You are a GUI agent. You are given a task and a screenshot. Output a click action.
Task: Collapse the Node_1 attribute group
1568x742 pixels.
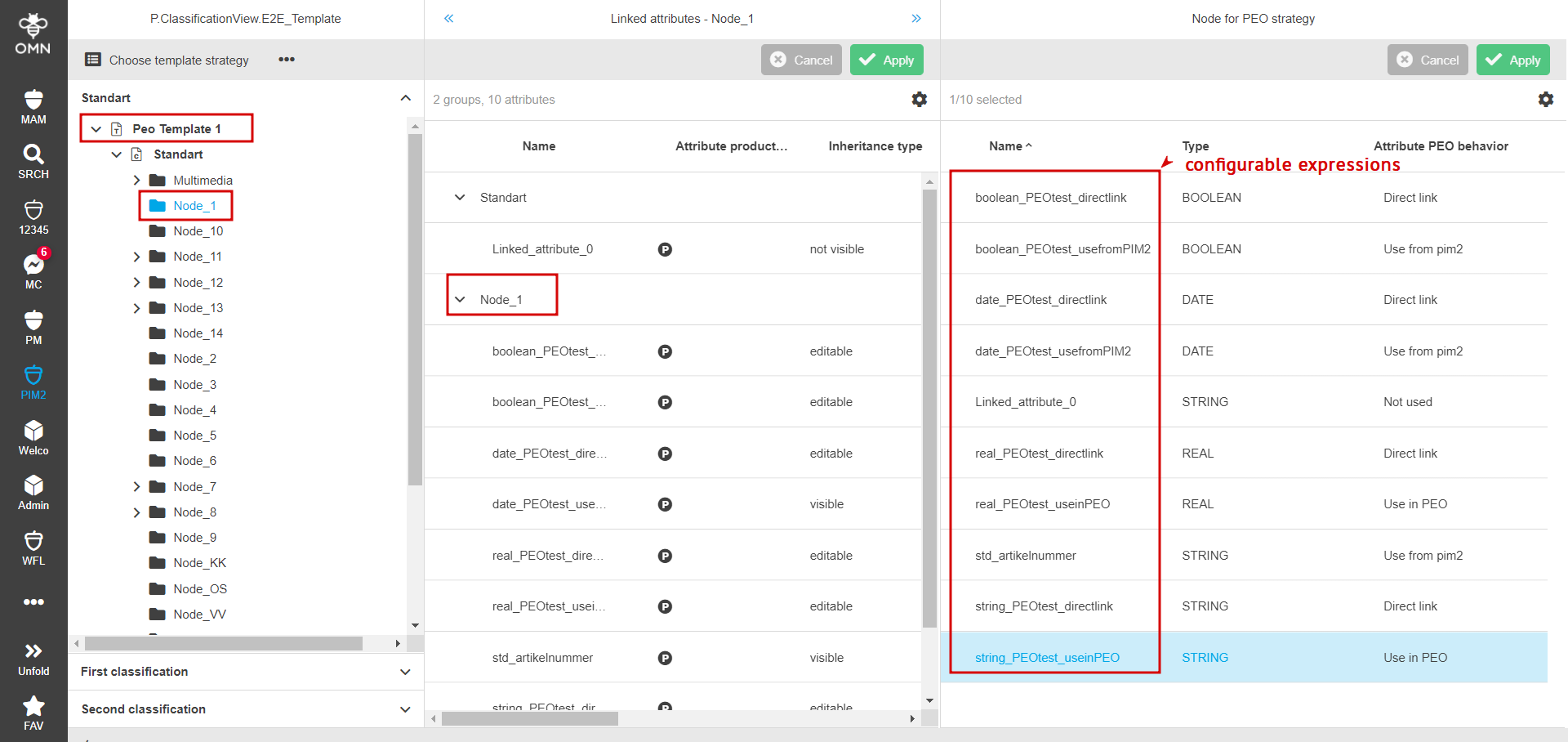(459, 299)
